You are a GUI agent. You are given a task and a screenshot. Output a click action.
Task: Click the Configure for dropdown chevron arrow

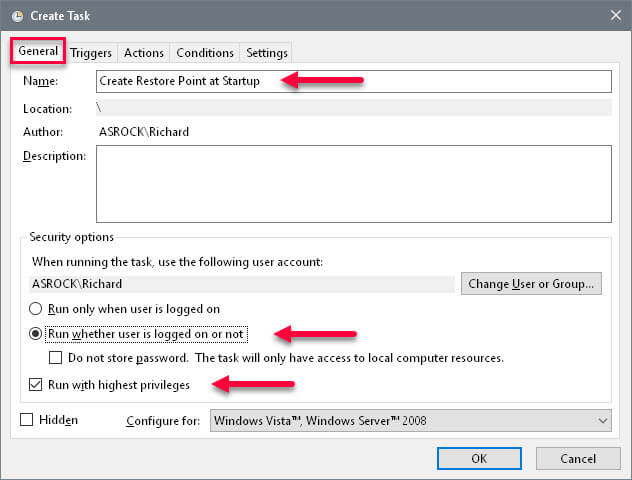click(603, 421)
